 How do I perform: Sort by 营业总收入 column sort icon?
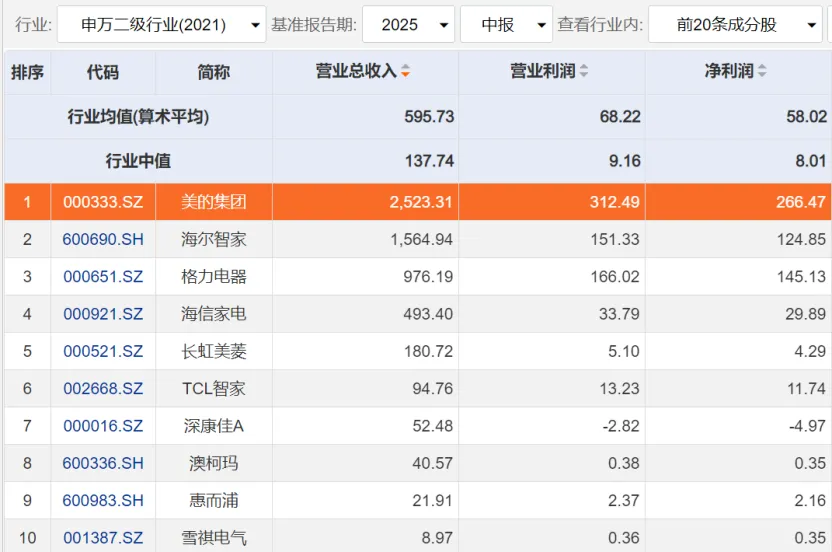click(x=405, y=72)
